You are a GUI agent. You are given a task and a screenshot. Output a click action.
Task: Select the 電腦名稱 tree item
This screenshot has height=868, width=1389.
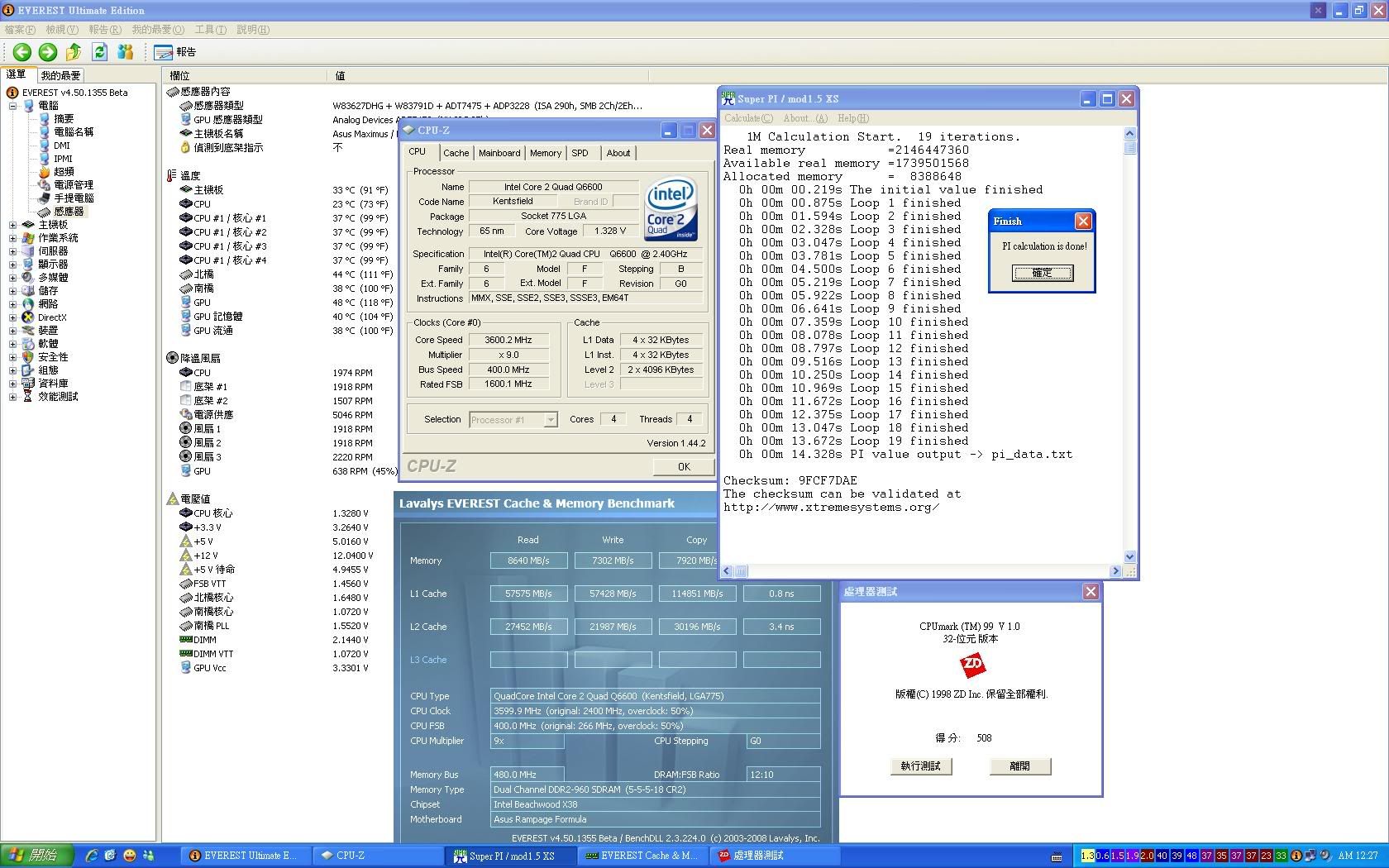[x=74, y=132]
